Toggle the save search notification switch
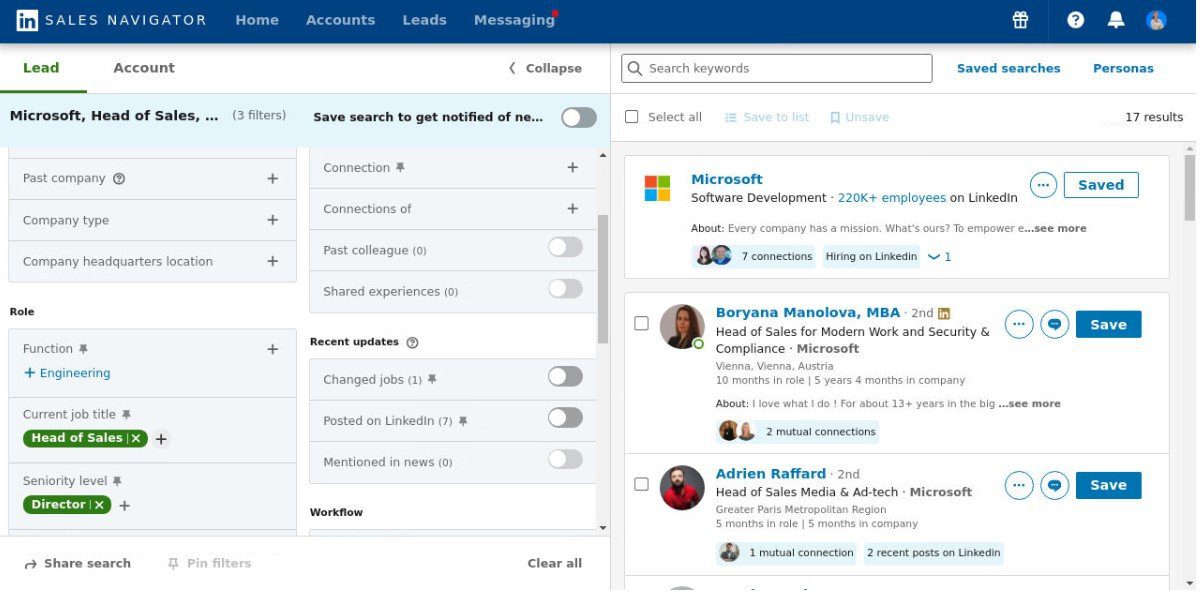The width and height of the screenshot is (1200, 592). [x=579, y=117]
